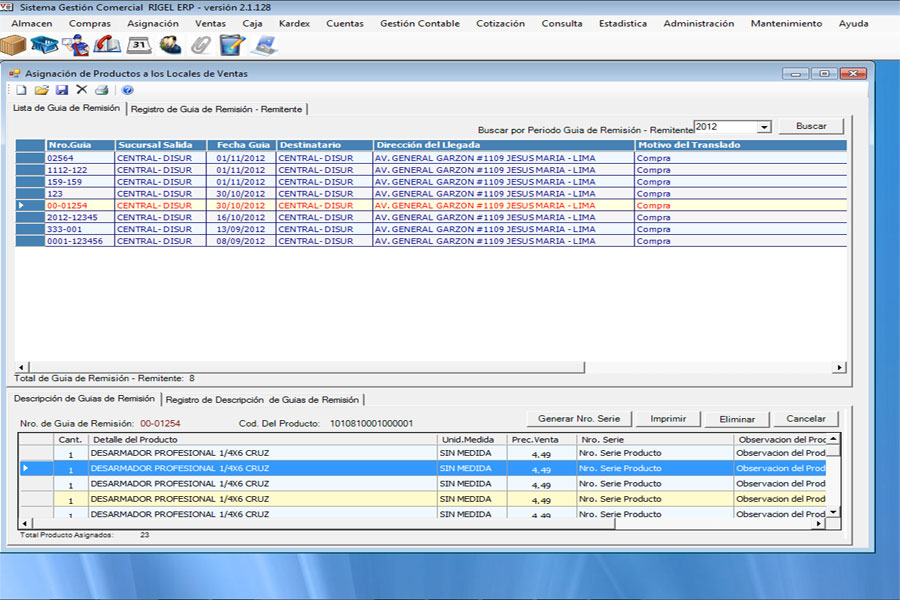Switch to Registro de Descripción de Guias tab

pyautogui.click(x=262, y=400)
